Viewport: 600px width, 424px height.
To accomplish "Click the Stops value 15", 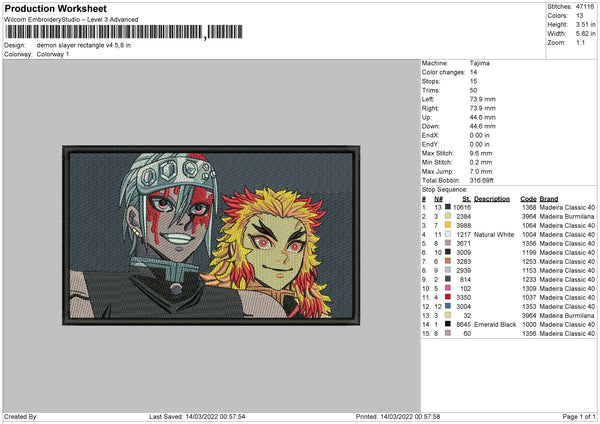I will (473, 81).
